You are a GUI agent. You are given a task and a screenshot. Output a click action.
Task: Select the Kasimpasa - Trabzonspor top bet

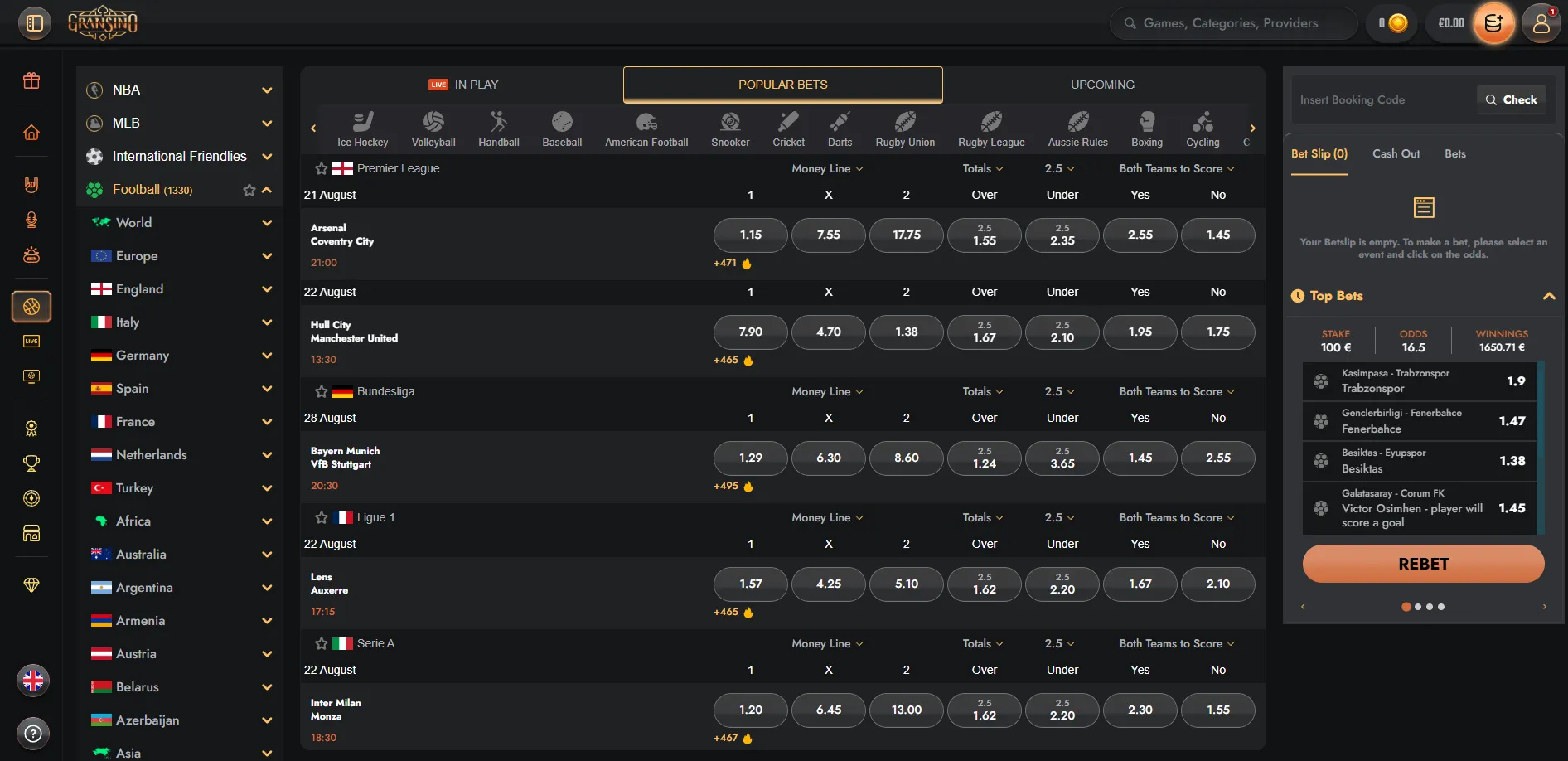pos(1420,381)
